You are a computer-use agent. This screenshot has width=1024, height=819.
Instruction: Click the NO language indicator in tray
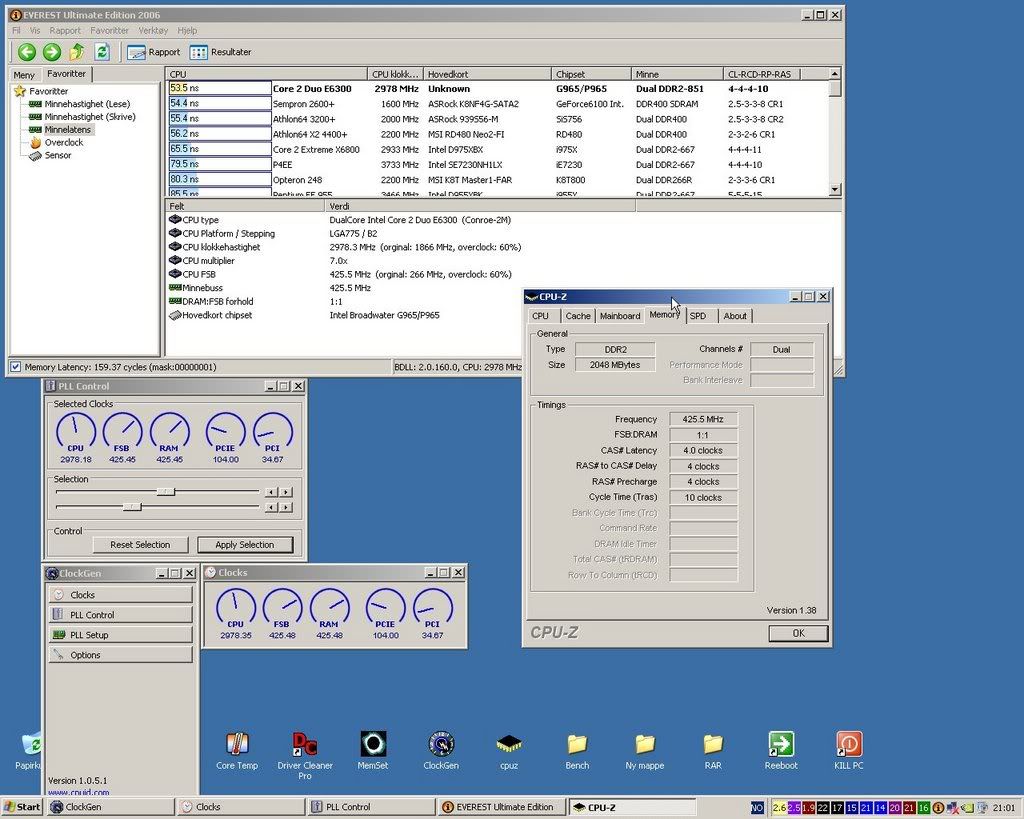click(x=756, y=807)
